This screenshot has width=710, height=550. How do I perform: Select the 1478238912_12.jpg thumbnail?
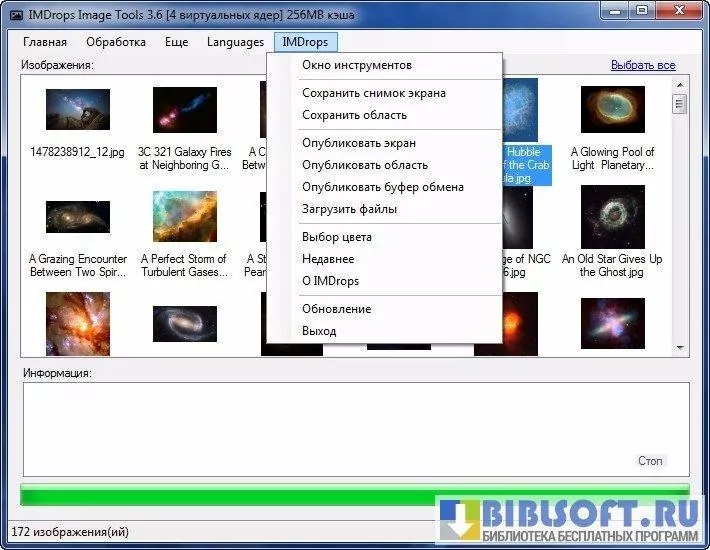[x=77, y=110]
